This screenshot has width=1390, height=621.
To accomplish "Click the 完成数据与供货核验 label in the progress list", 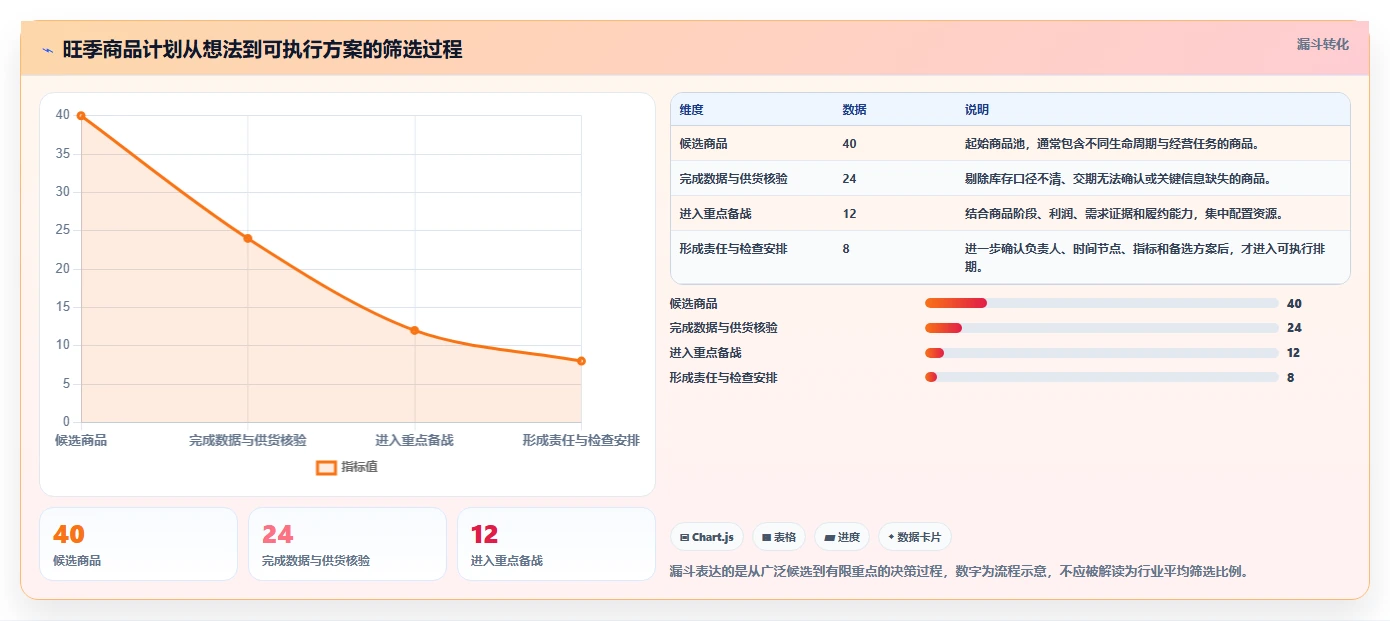I will coord(724,328).
